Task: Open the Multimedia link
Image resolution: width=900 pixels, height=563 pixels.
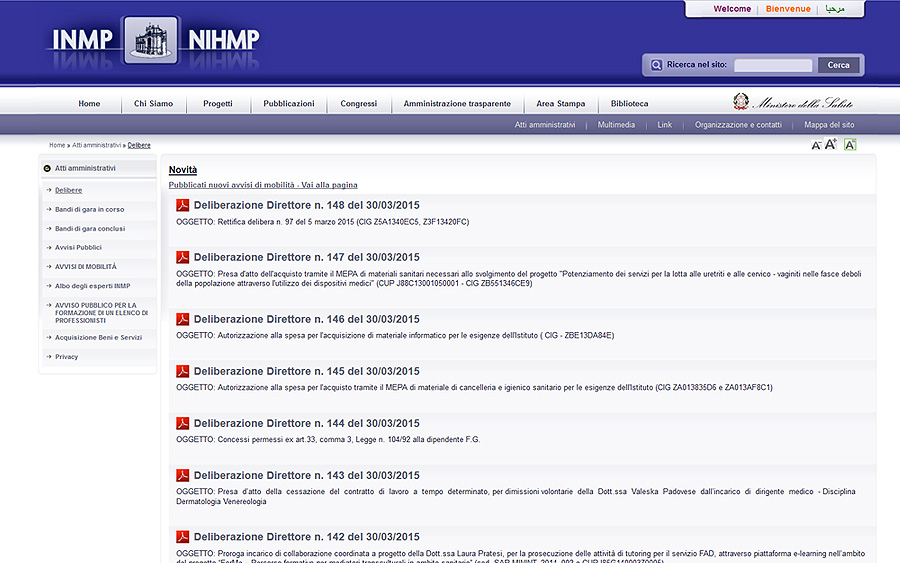Action: tap(616, 125)
